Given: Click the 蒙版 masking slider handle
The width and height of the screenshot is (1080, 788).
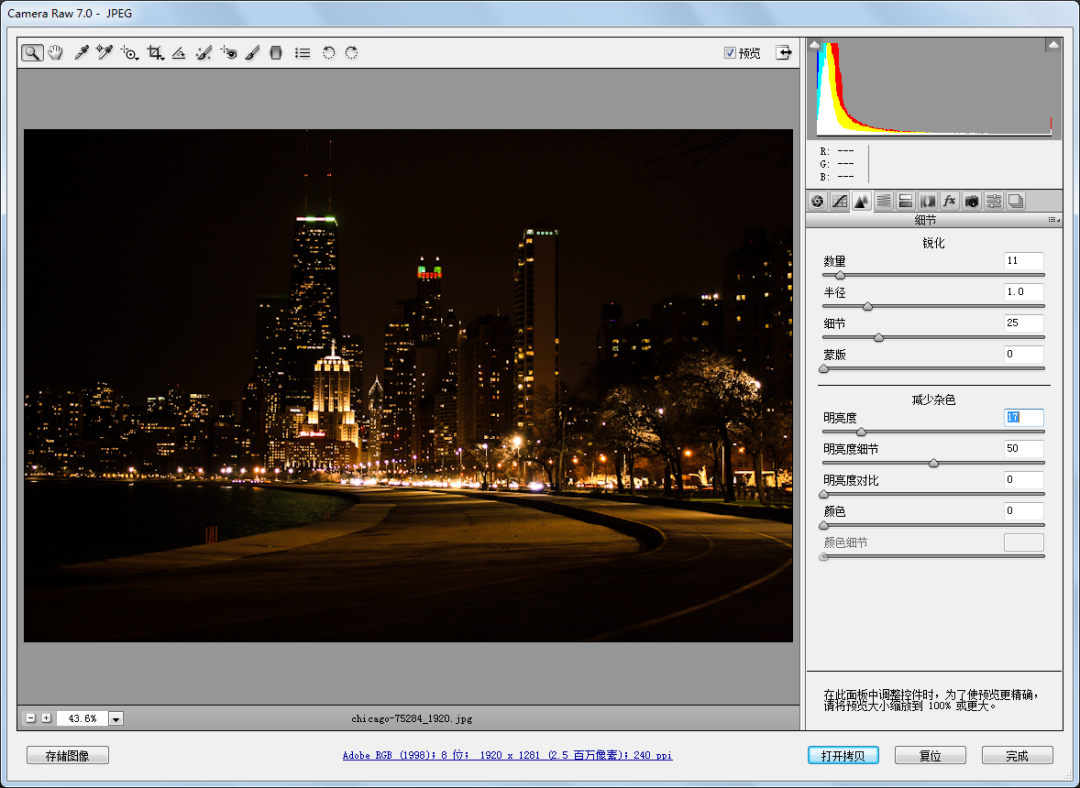Looking at the screenshot, I should click(x=824, y=369).
